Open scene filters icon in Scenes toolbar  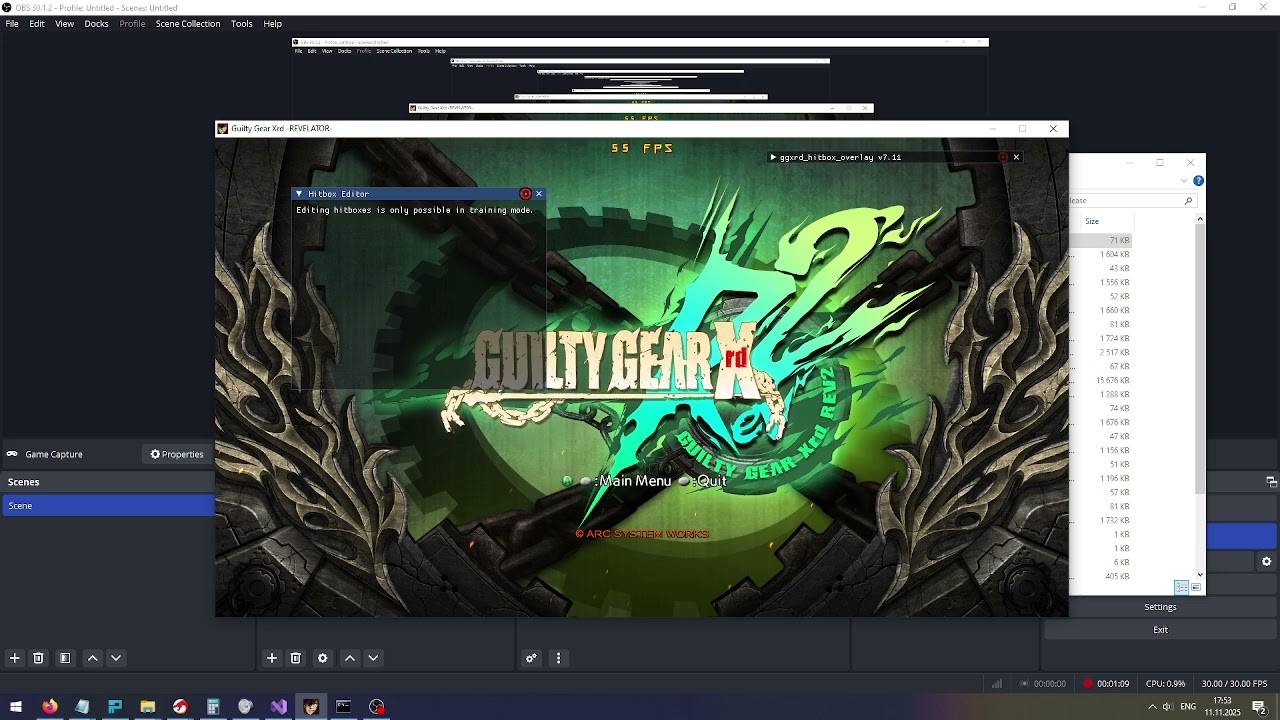coord(65,658)
